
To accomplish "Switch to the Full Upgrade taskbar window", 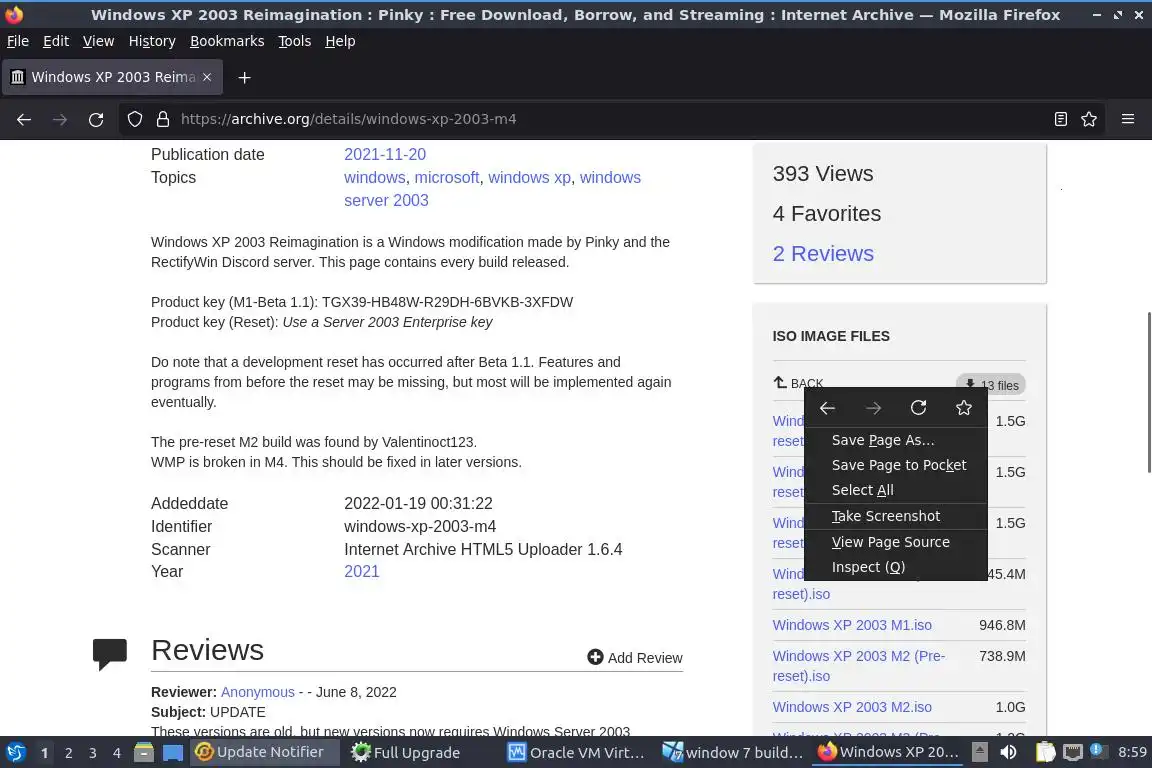I will [x=421, y=752].
